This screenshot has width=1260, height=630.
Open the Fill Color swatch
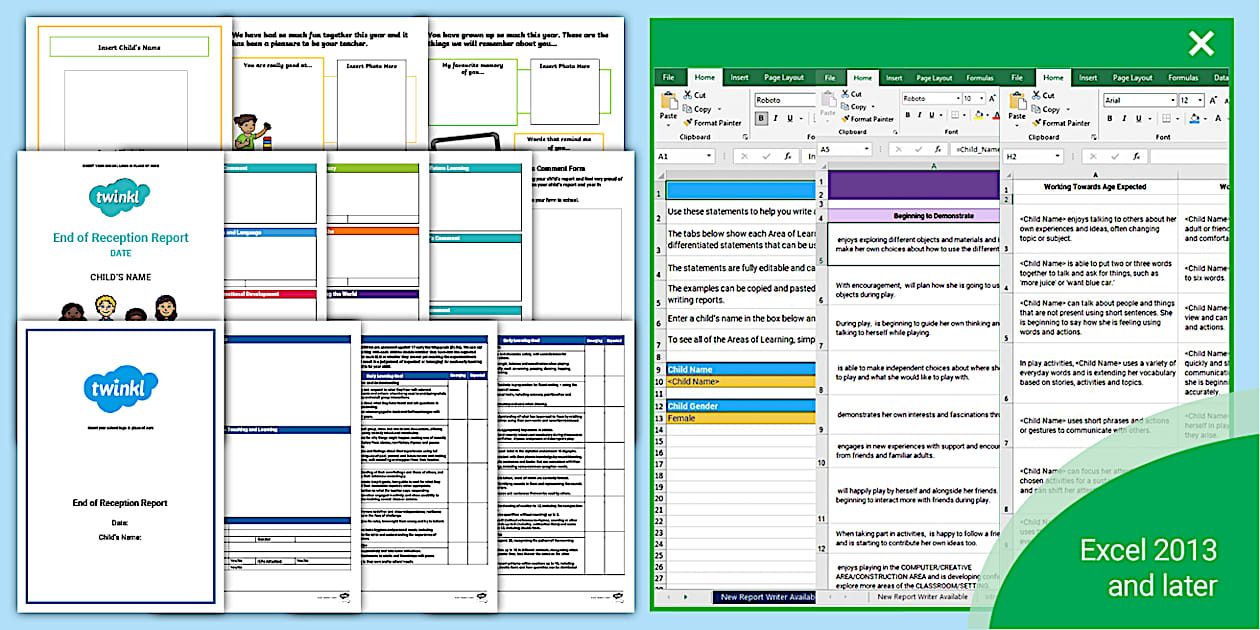coord(1194,119)
